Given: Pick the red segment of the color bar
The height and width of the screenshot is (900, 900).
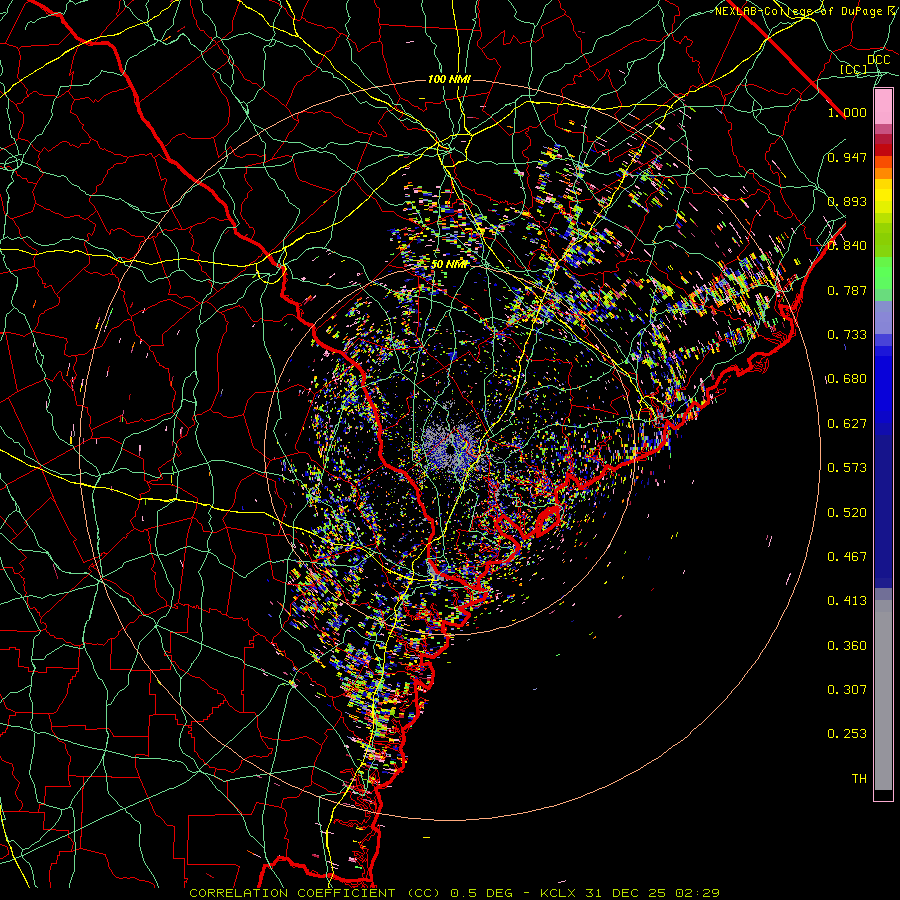Looking at the screenshot, I should [883, 150].
